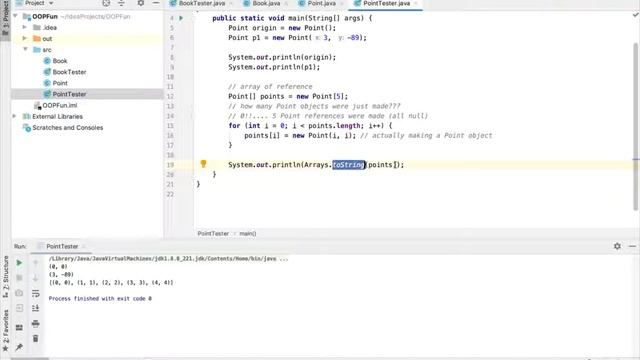
Task: Click 'System.out.println(origin);' code line
Action: 282,57
